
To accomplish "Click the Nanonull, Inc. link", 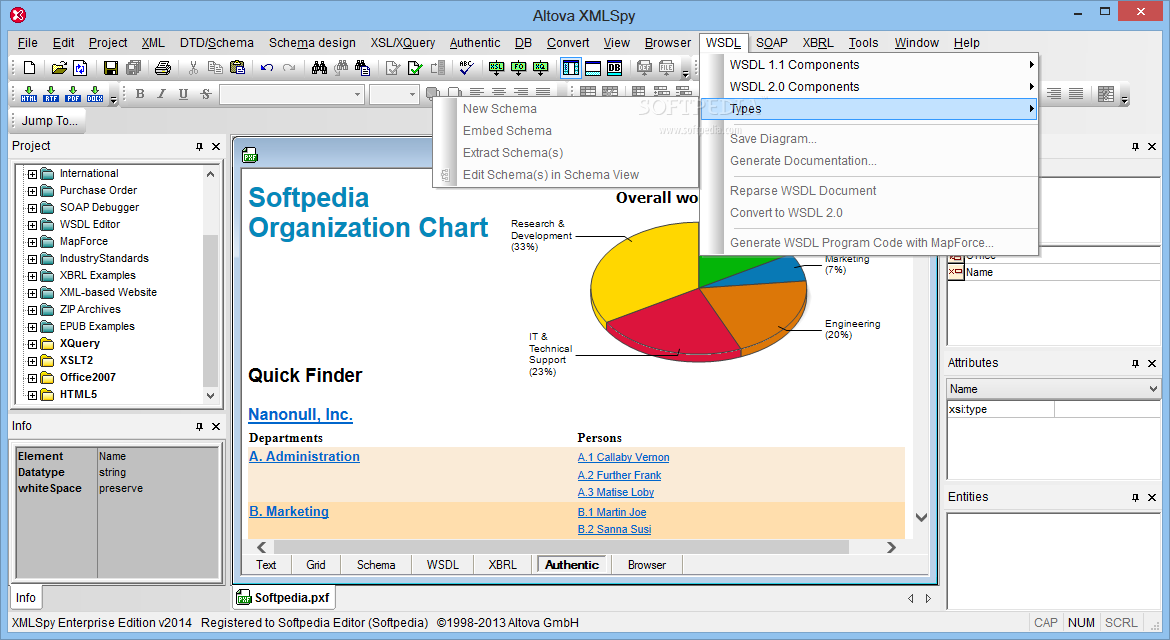I will tap(300, 415).
